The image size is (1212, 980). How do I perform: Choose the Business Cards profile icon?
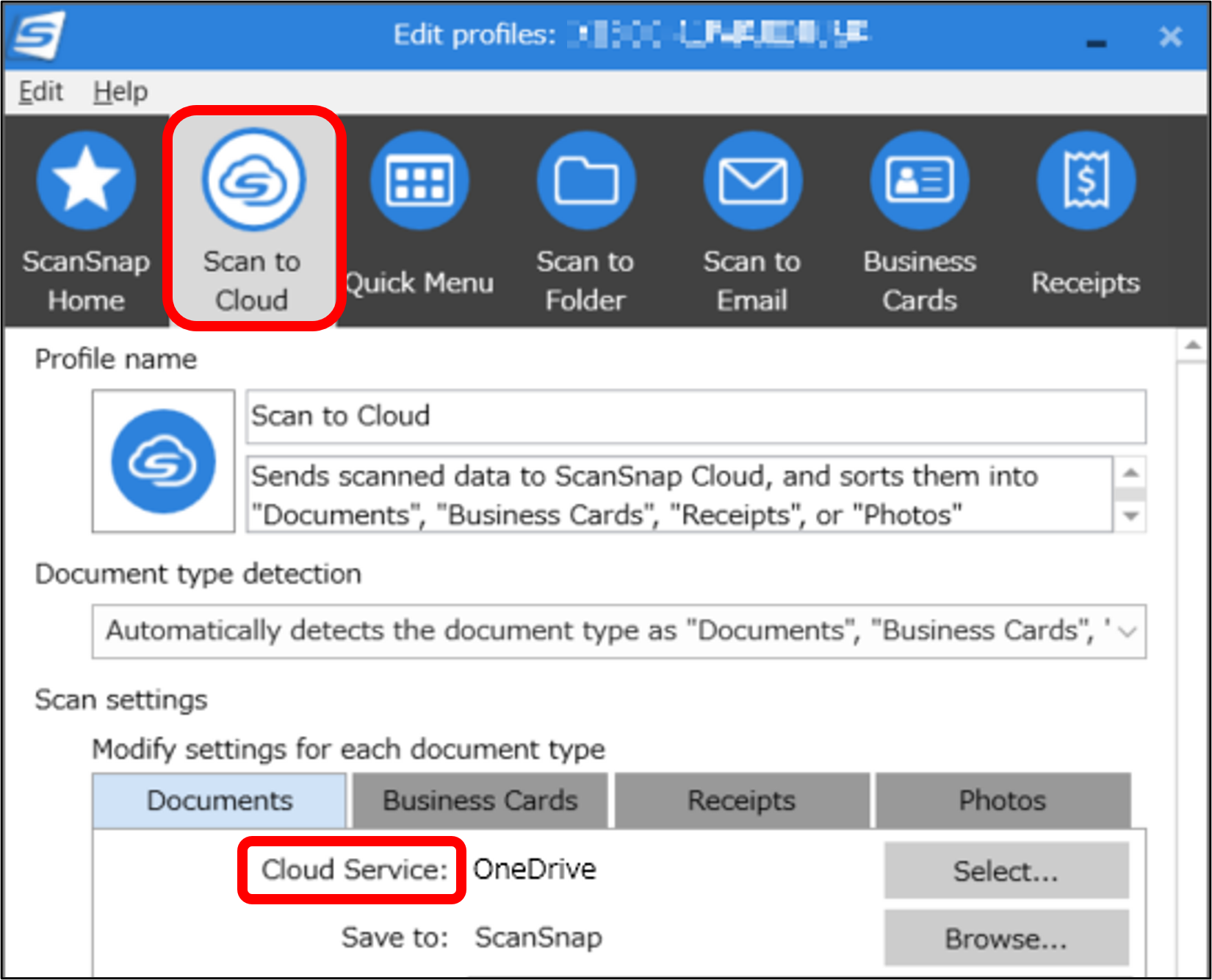point(920,181)
